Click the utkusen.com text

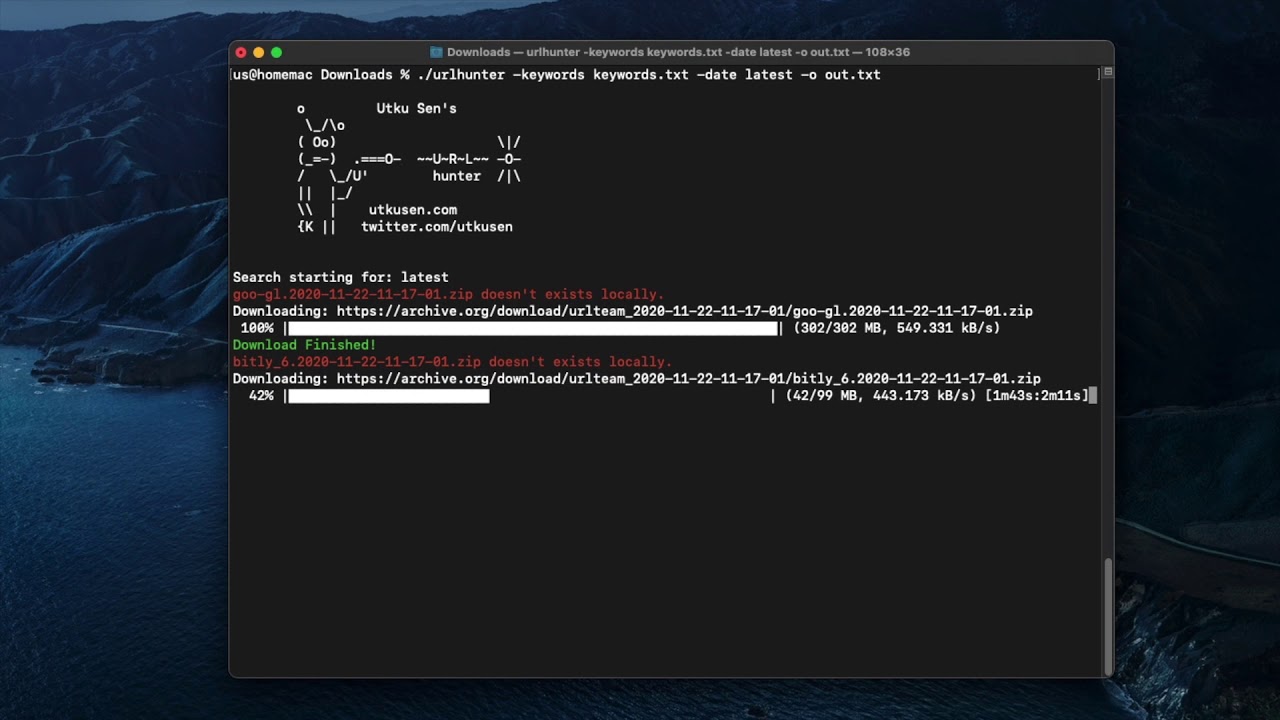[x=413, y=210]
